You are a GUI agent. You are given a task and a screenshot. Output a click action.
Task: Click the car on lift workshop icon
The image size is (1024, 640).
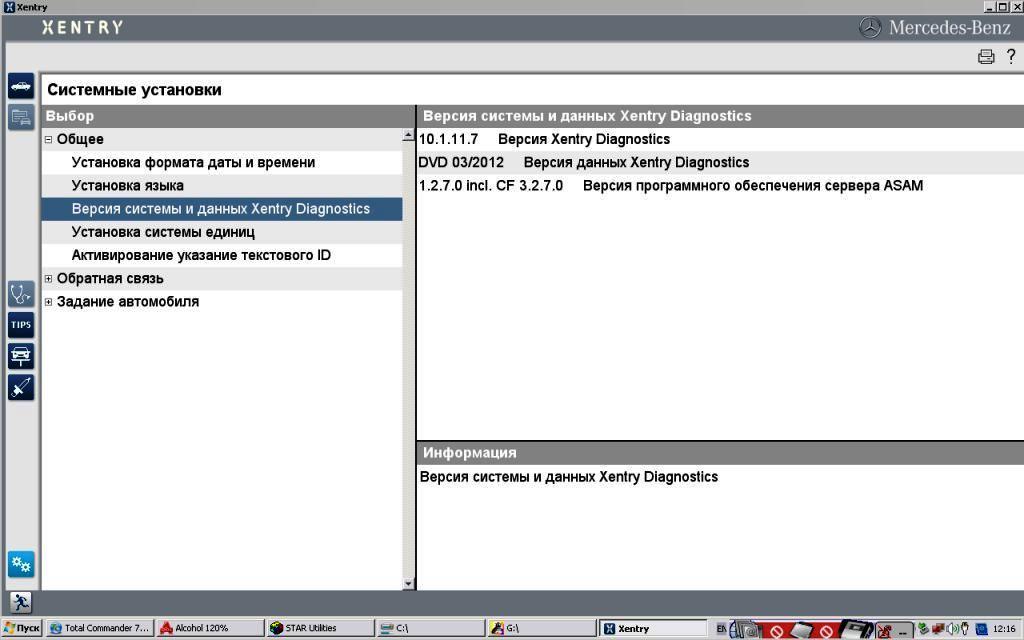pyautogui.click(x=21, y=356)
